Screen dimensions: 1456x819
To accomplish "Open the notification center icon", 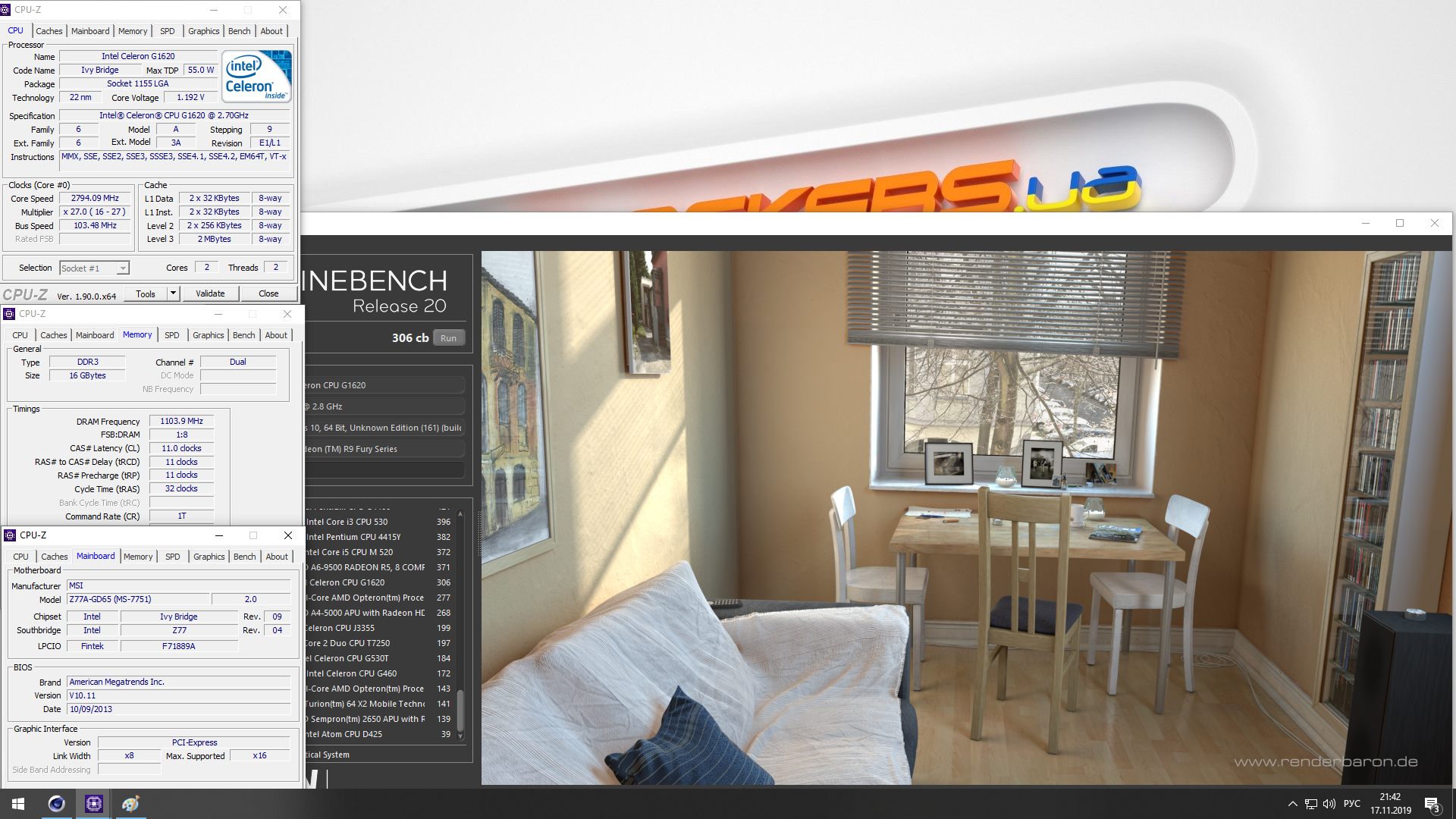I will (1432, 804).
